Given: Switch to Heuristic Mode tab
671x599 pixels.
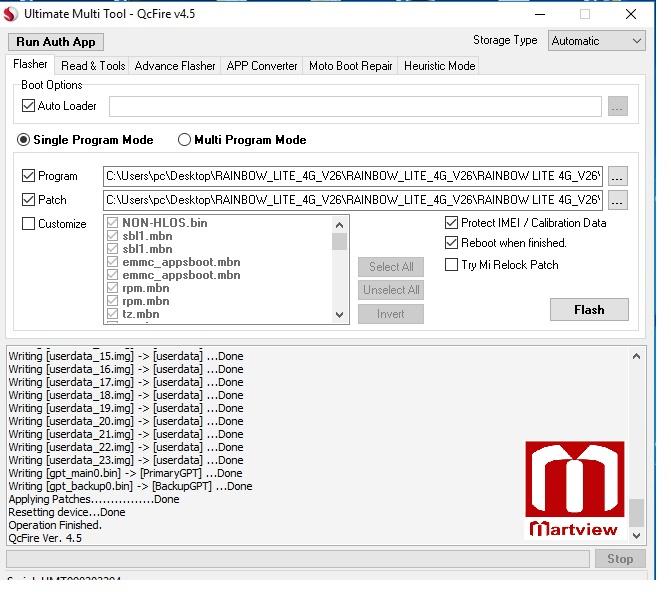Looking at the screenshot, I should (x=439, y=66).
